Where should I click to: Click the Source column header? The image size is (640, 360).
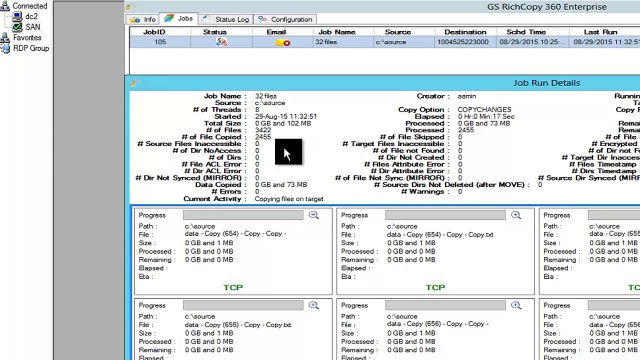(404, 32)
